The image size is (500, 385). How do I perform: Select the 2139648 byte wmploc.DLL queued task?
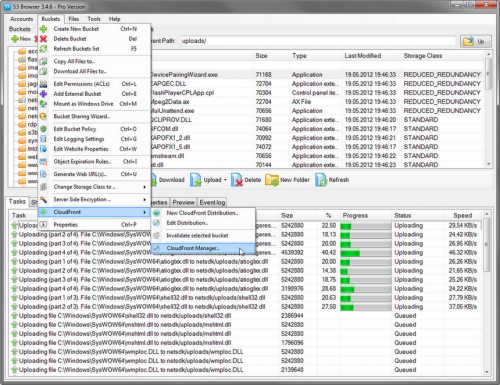[246, 370]
